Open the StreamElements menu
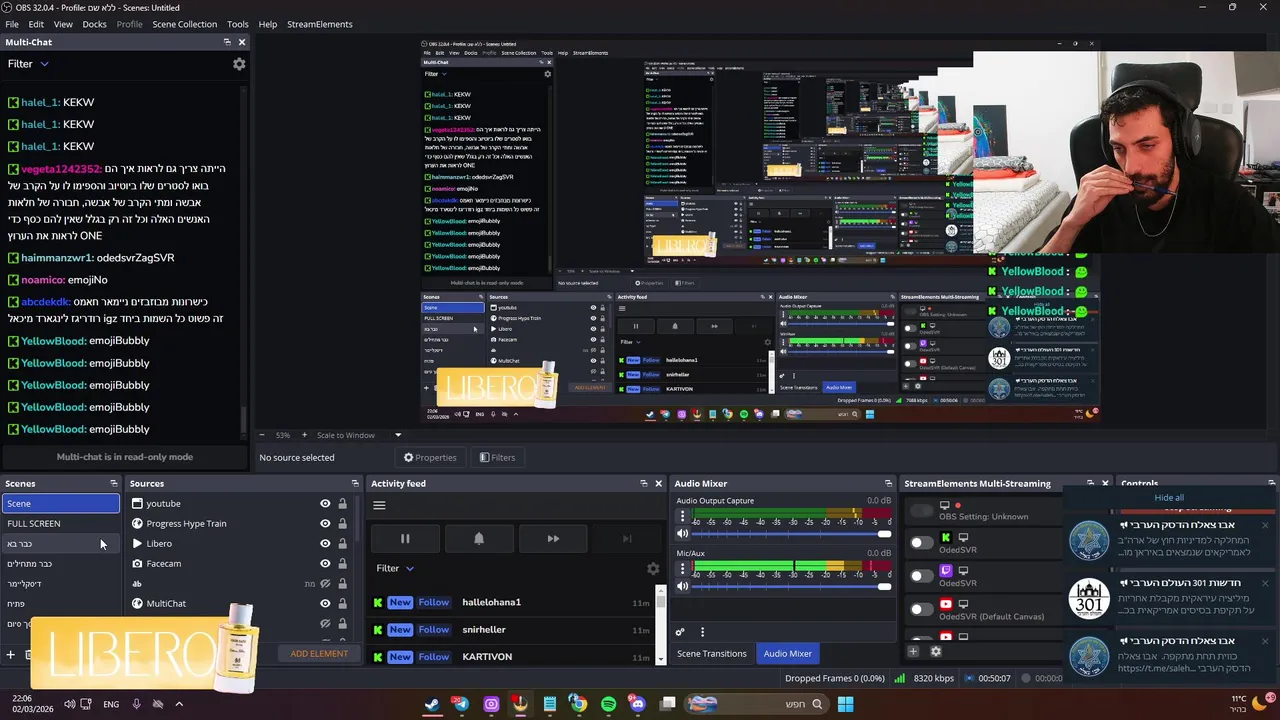Image resolution: width=1280 pixels, height=720 pixels. point(320,24)
